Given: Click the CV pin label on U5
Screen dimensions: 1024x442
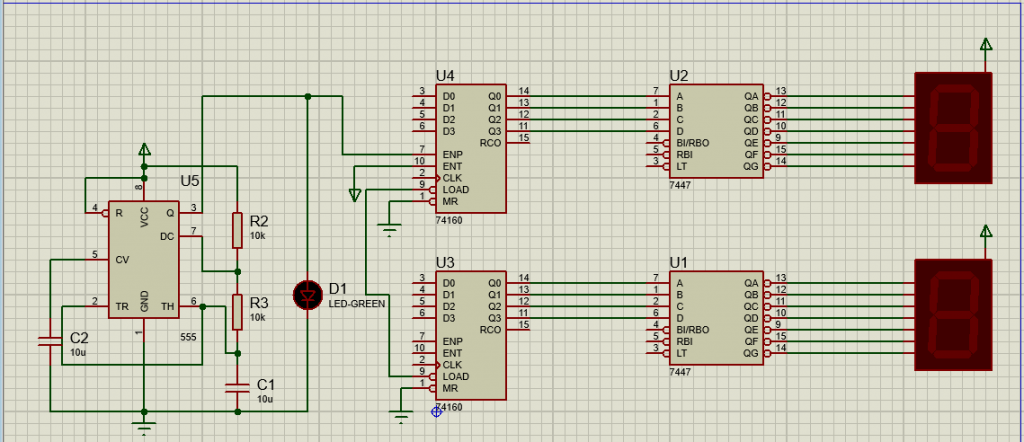Looking at the screenshot, I should (x=122, y=259).
